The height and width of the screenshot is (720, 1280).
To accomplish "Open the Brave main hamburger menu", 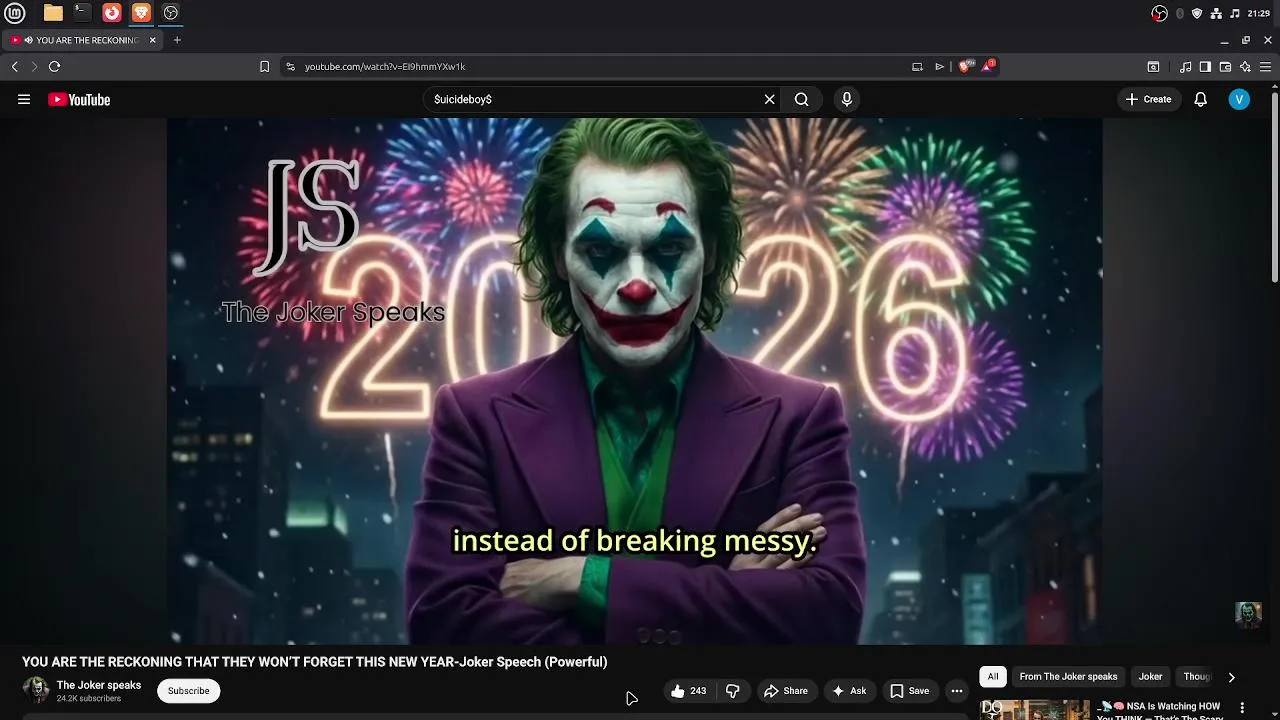I will tap(1266, 66).
